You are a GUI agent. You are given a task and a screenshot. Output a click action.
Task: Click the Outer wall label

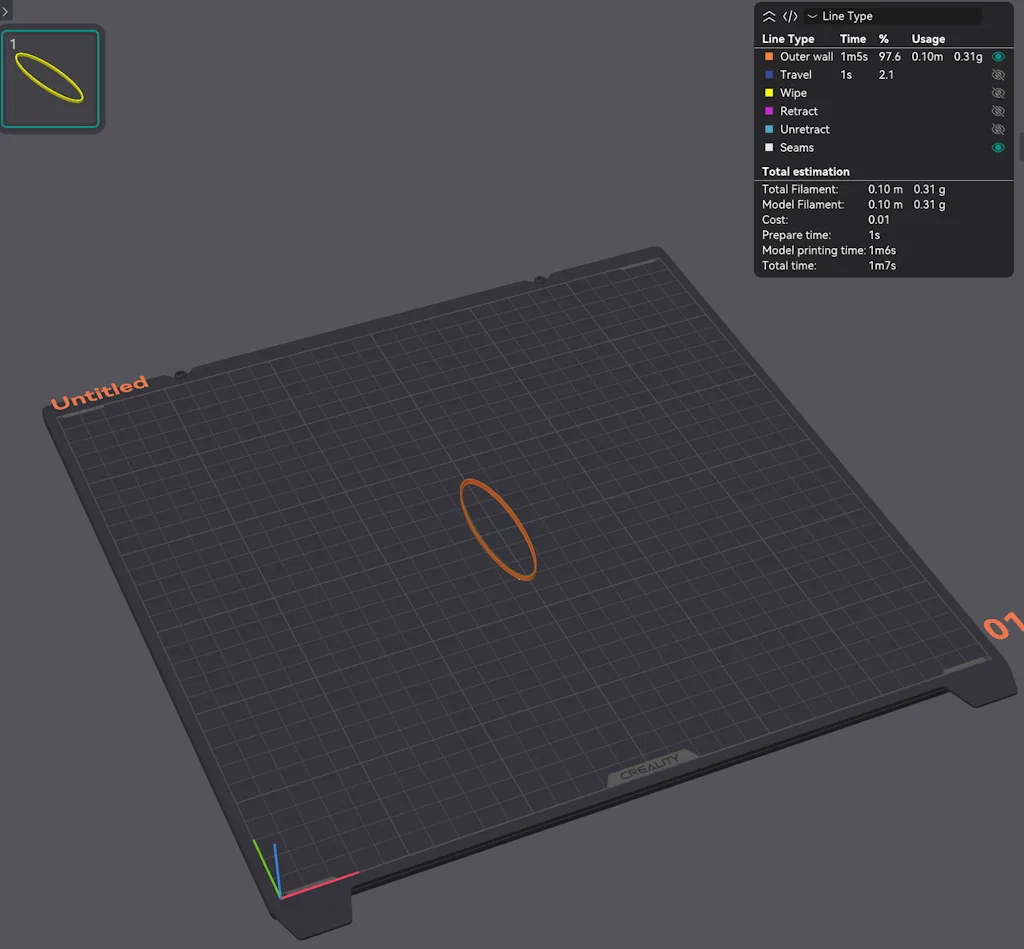pos(807,57)
